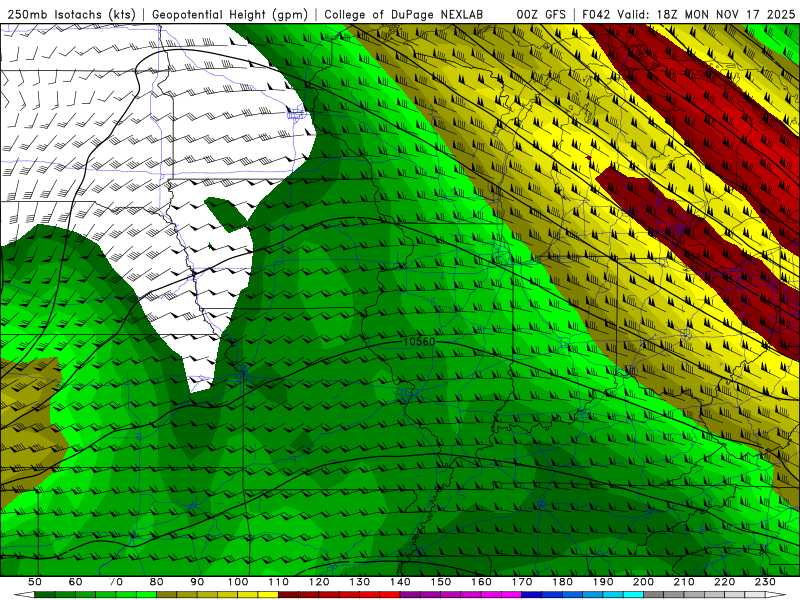The image size is (800, 600).
Task: Click the bright yellow swatch just before 110
Action: pyautogui.click(x=268, y=595)
